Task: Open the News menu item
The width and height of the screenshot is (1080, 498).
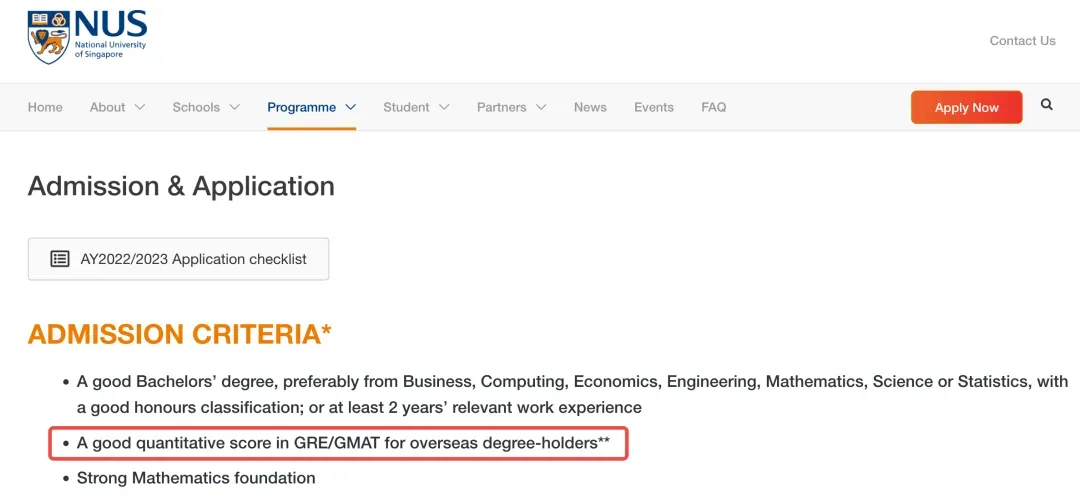Action: 590,107
